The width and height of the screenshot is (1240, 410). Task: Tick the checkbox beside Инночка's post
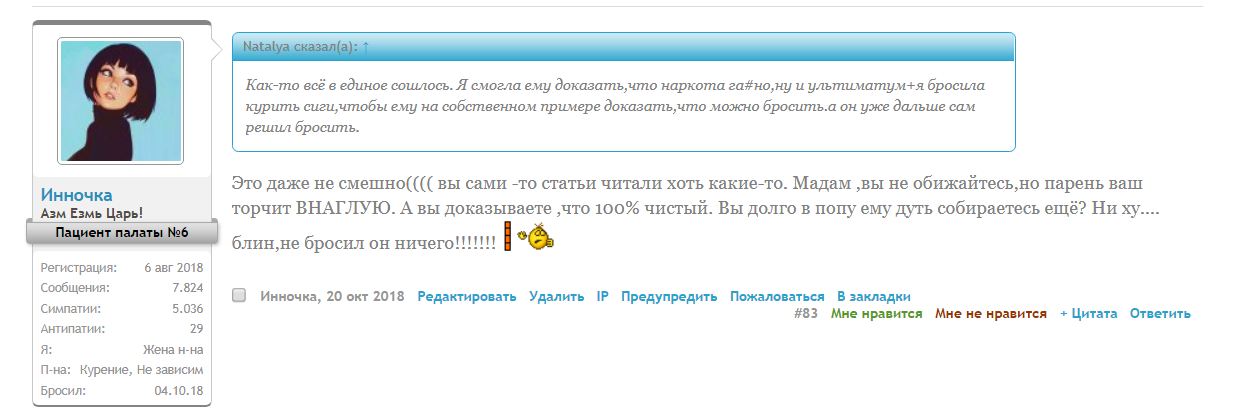pyautogui.click(x=238, y=296)
